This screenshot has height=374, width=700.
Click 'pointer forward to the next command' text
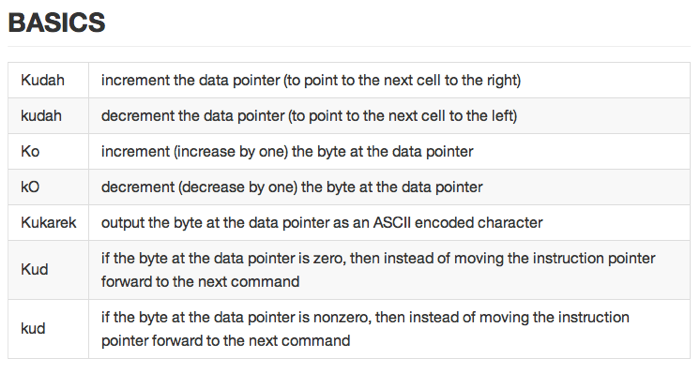point(225,341)
